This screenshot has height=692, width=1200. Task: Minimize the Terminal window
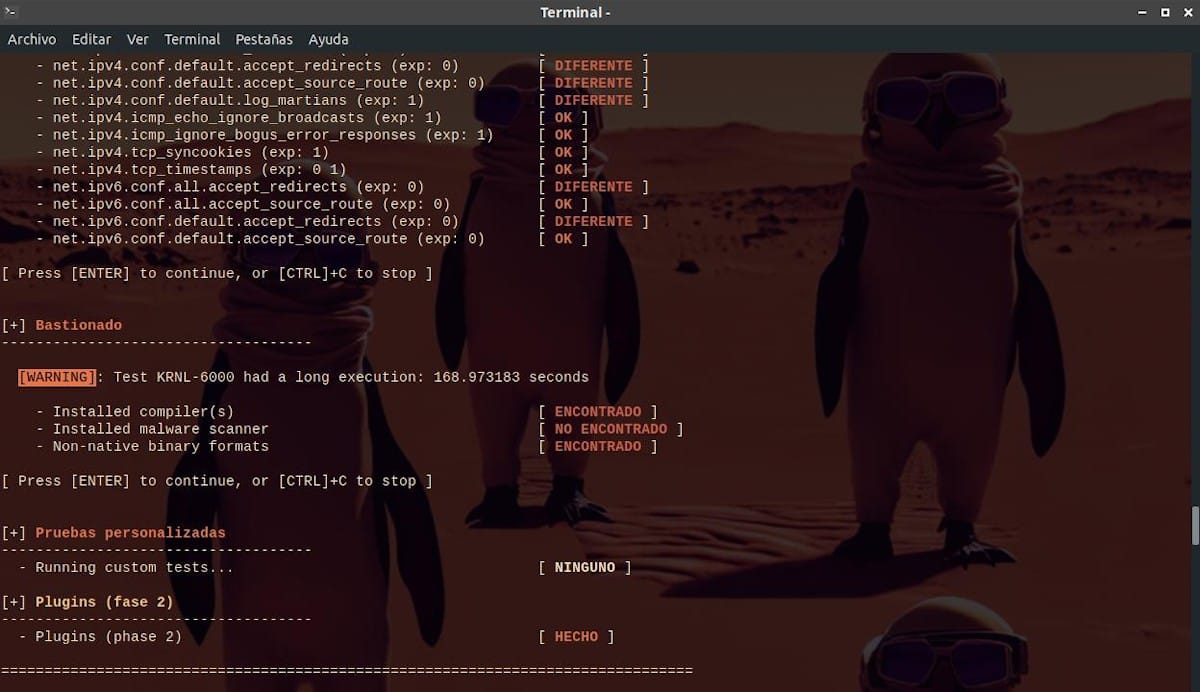click(x=1143, y=12)
